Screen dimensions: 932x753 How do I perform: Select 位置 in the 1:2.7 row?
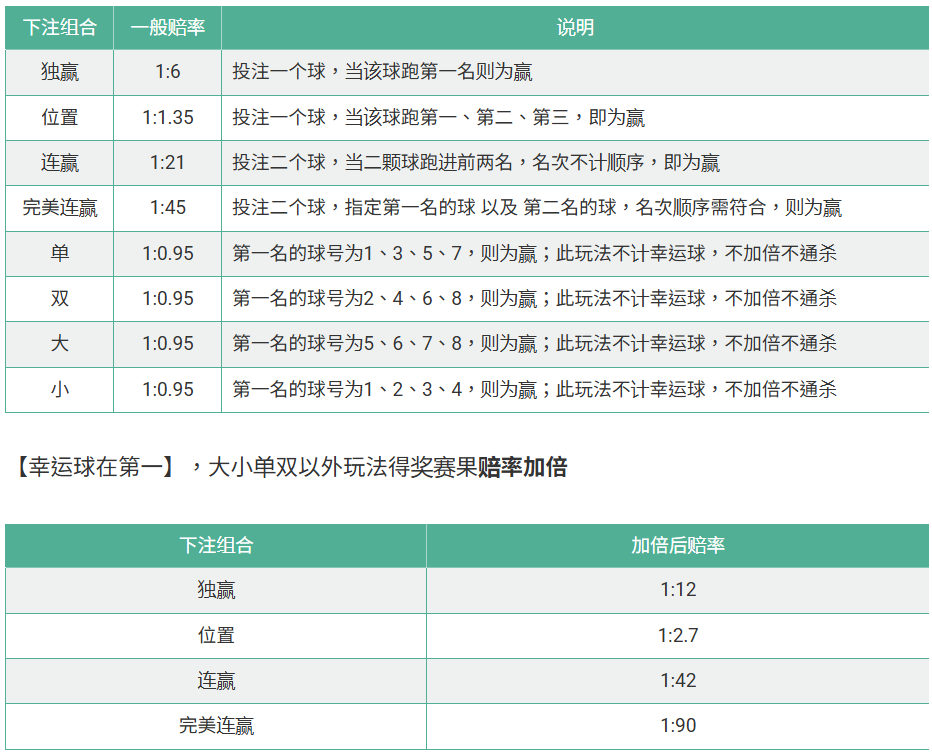pyautogui.click(x=216, y=635)
